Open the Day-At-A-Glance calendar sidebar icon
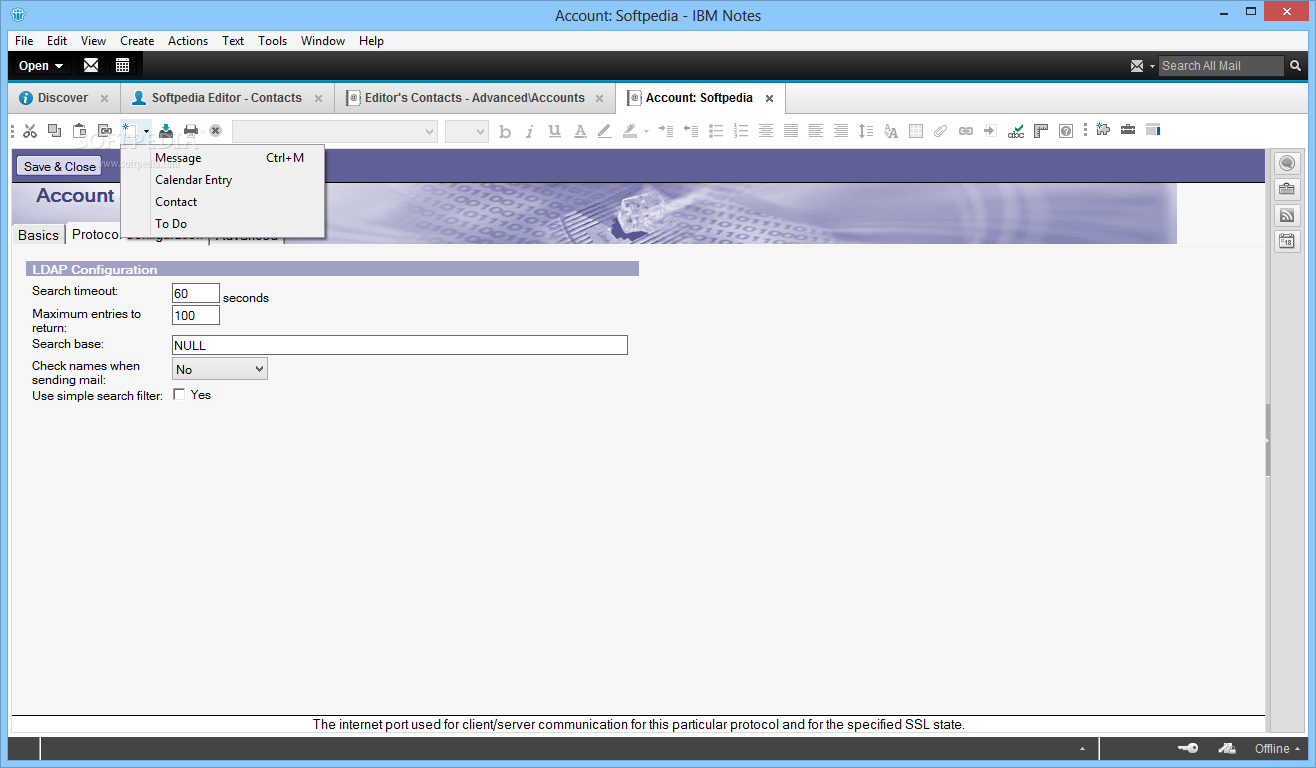The width and height of the screenshot is (1316, 768). [1287, 241]
